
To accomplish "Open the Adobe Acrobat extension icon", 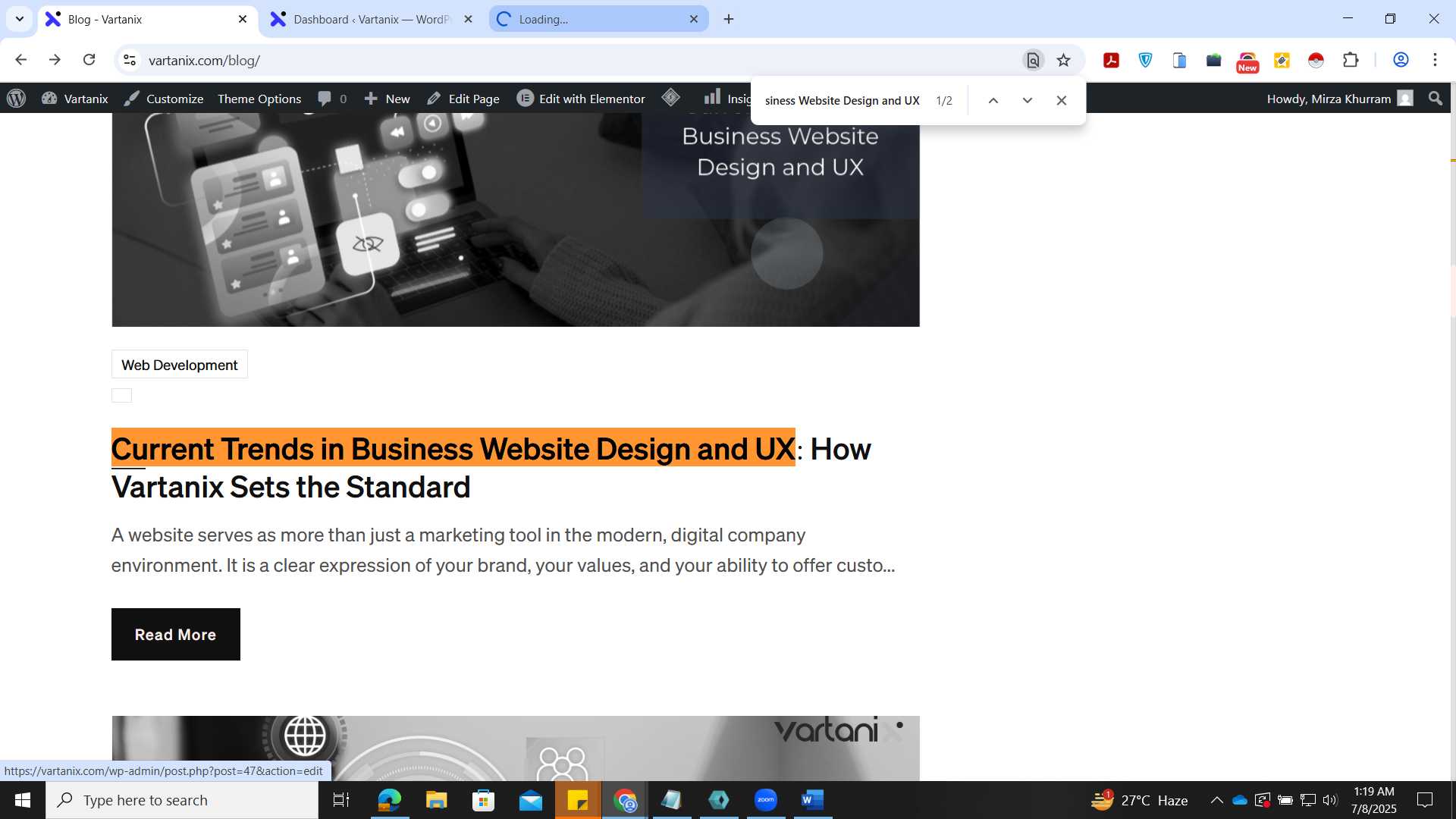I will (x=1111, y=60).
